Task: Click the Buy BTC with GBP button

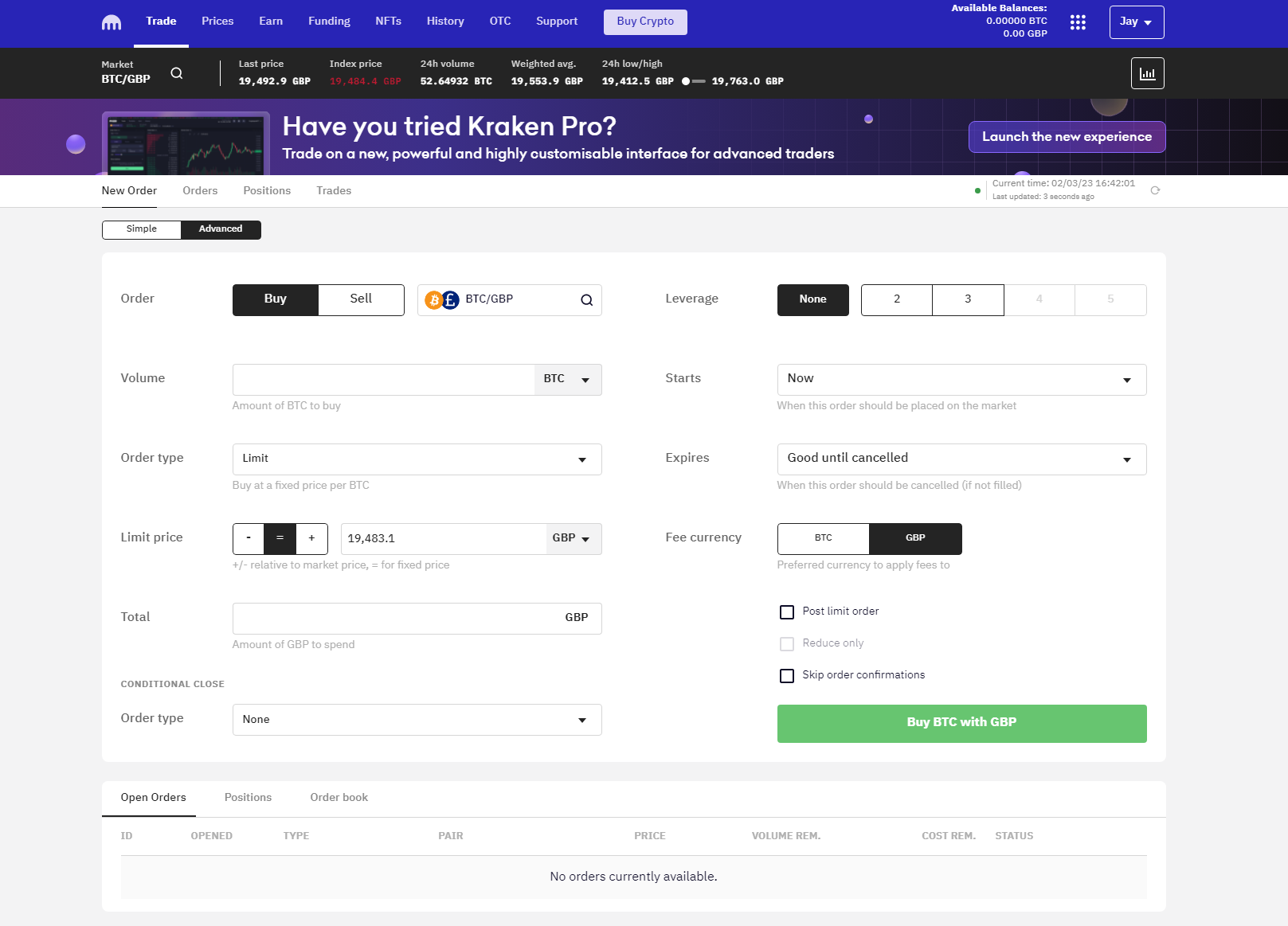Action: point(961,724)
